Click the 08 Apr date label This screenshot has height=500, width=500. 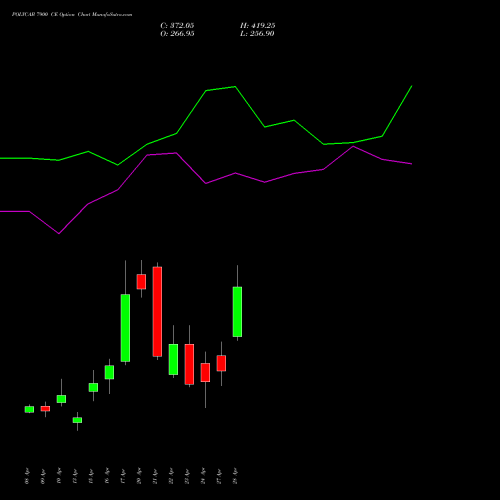click(27, 476)
